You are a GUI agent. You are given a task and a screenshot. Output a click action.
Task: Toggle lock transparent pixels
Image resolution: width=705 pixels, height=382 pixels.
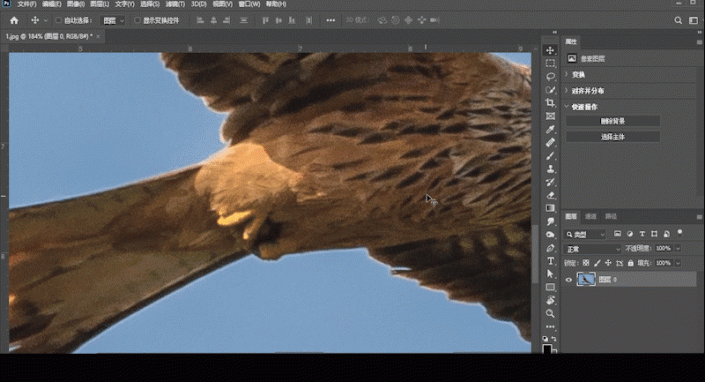[x=586, y=263]
